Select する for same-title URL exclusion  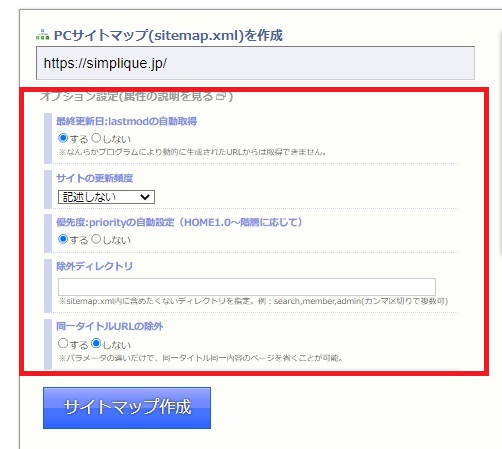pyautogui.click(x=63, y=343)
